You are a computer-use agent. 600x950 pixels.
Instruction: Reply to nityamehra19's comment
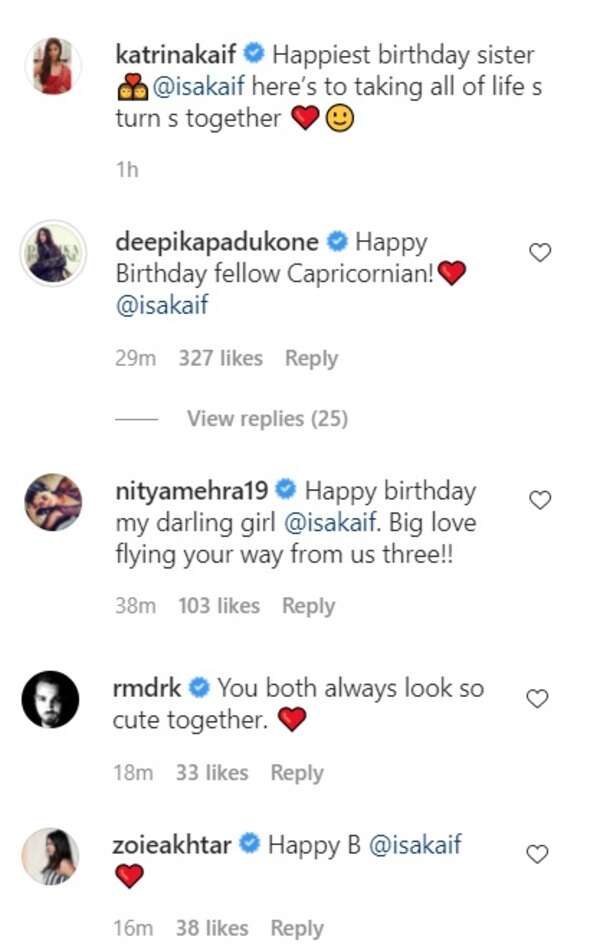pos(308,606)
